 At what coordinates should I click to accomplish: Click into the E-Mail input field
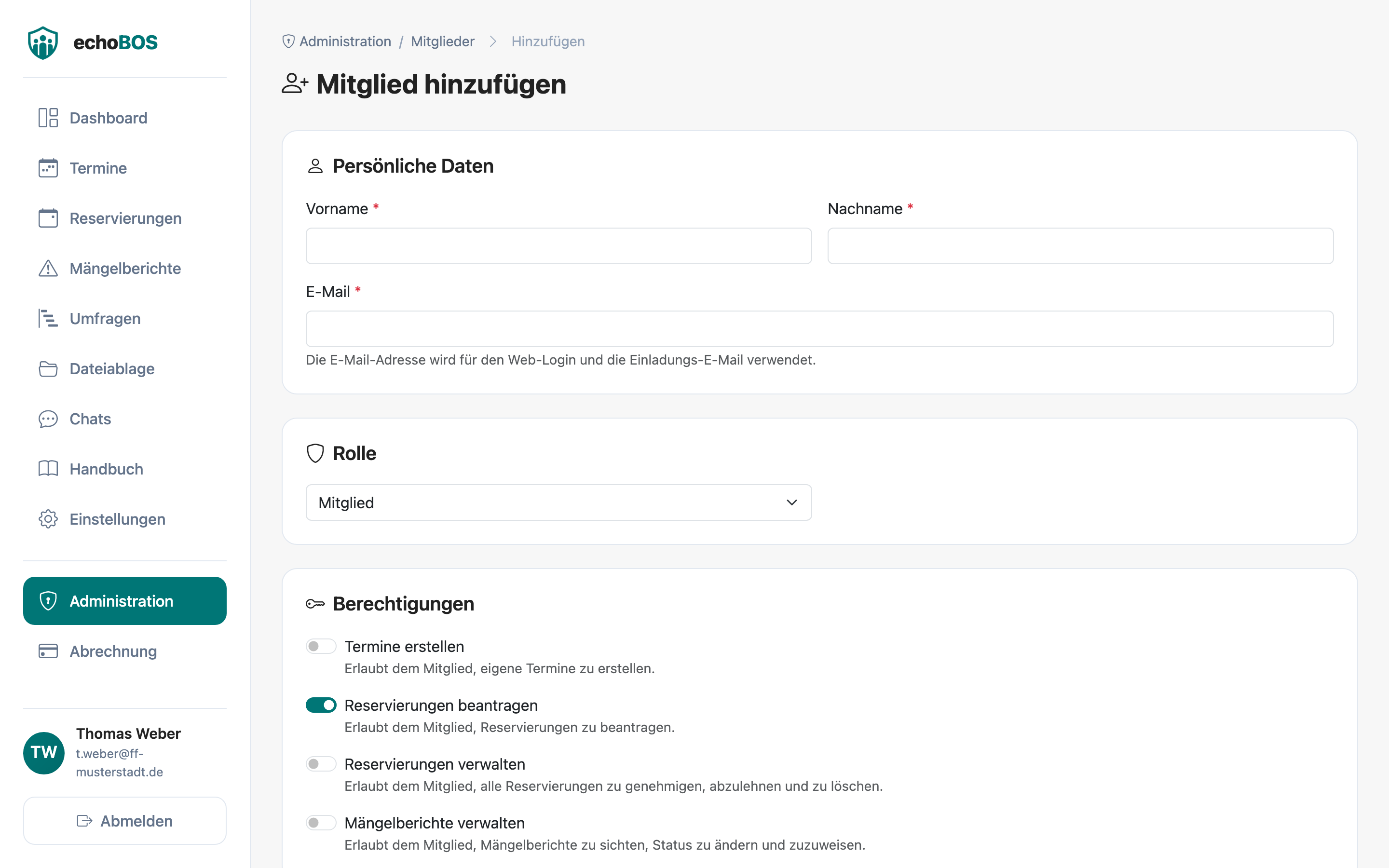tap(819, 329)
